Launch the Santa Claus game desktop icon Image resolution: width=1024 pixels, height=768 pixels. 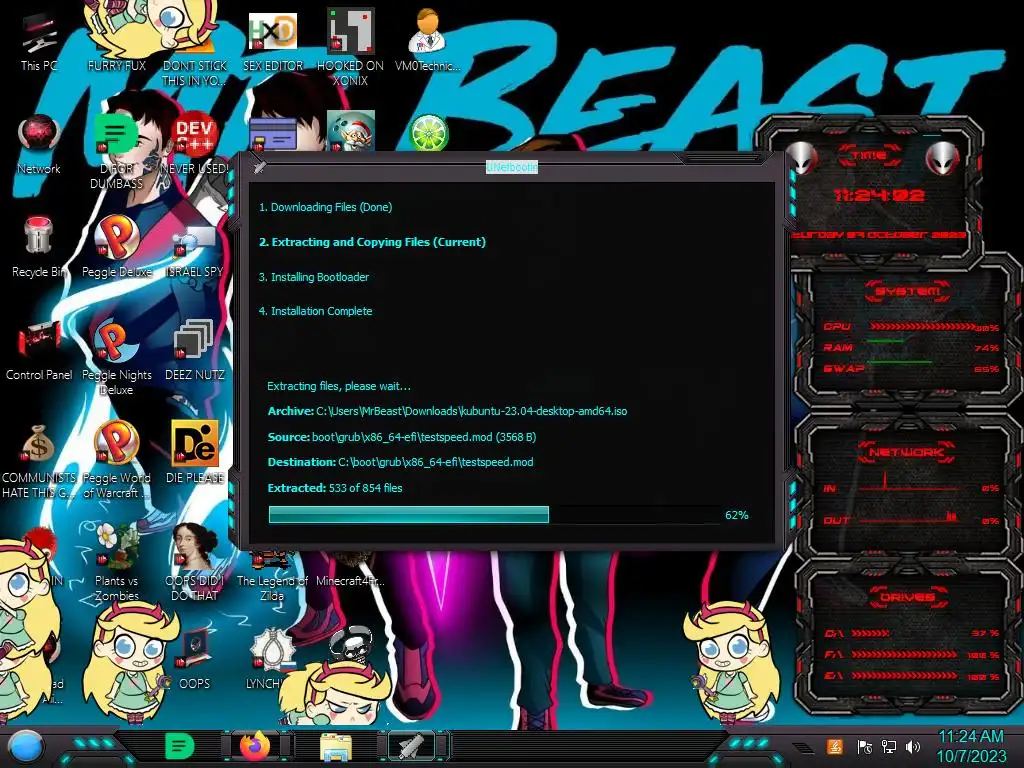click(351, 131)
